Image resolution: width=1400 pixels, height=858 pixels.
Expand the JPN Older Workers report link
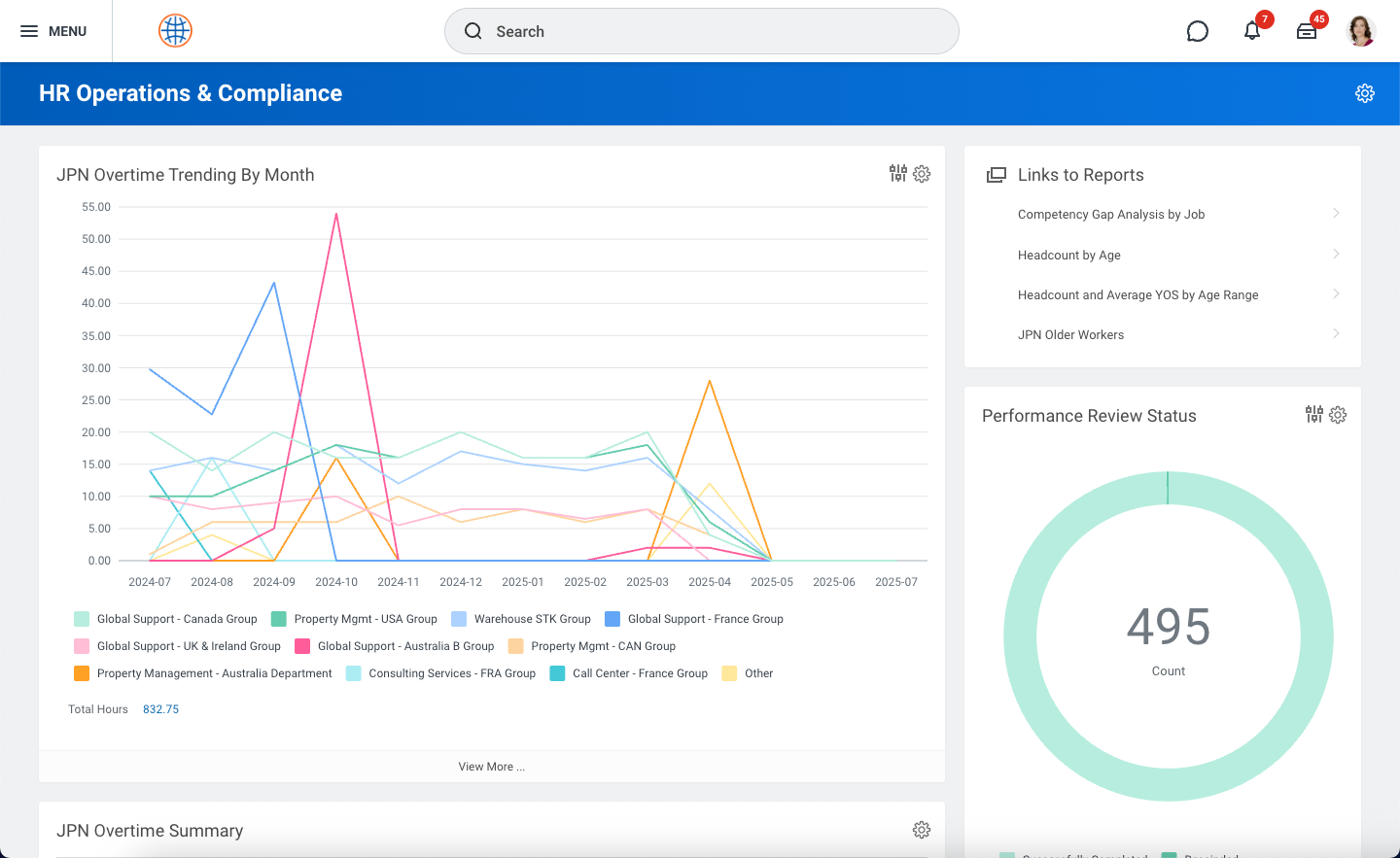coord(1336,333)
